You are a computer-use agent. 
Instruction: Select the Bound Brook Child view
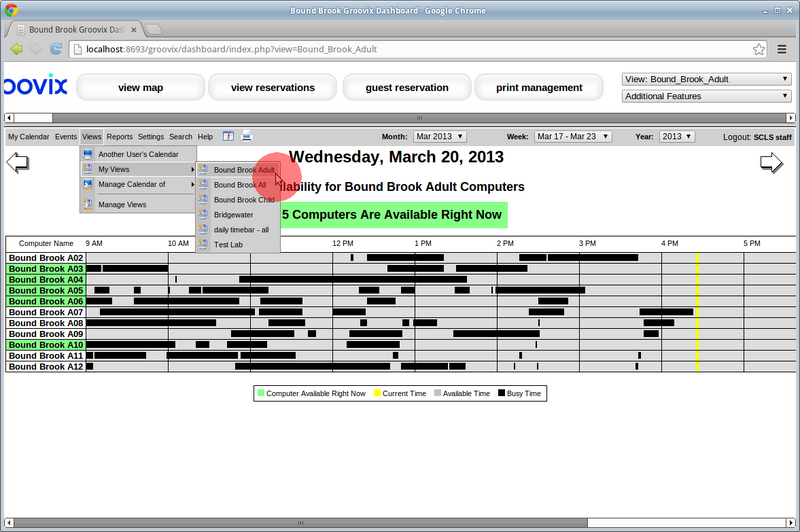[x=238, y=200]
